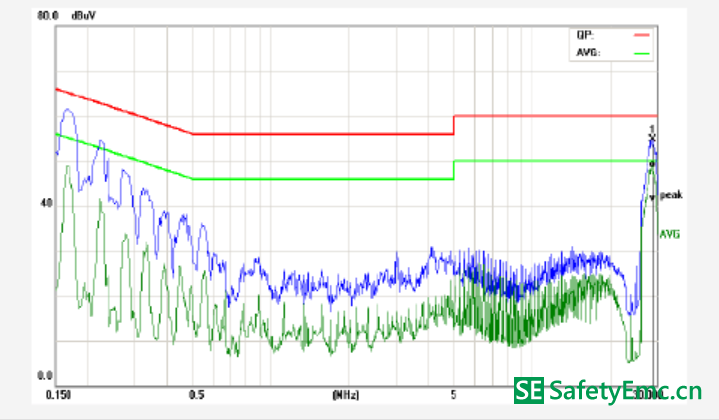
Task: Click the "dBuV" unit label
Action: (83, 16)
